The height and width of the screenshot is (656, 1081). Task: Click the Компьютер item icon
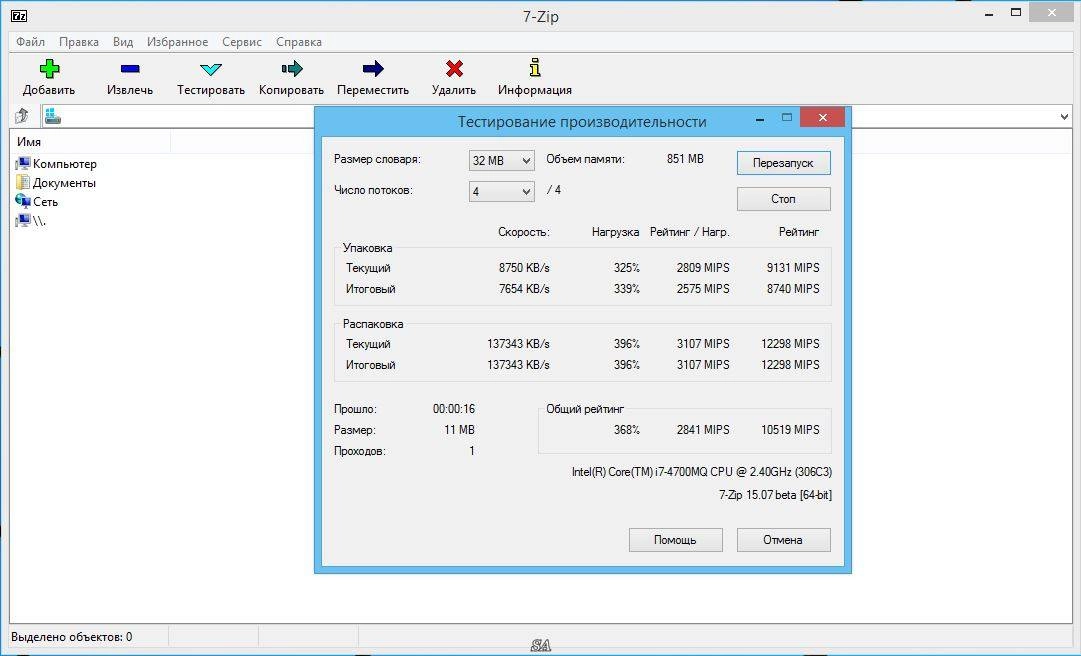23,163
